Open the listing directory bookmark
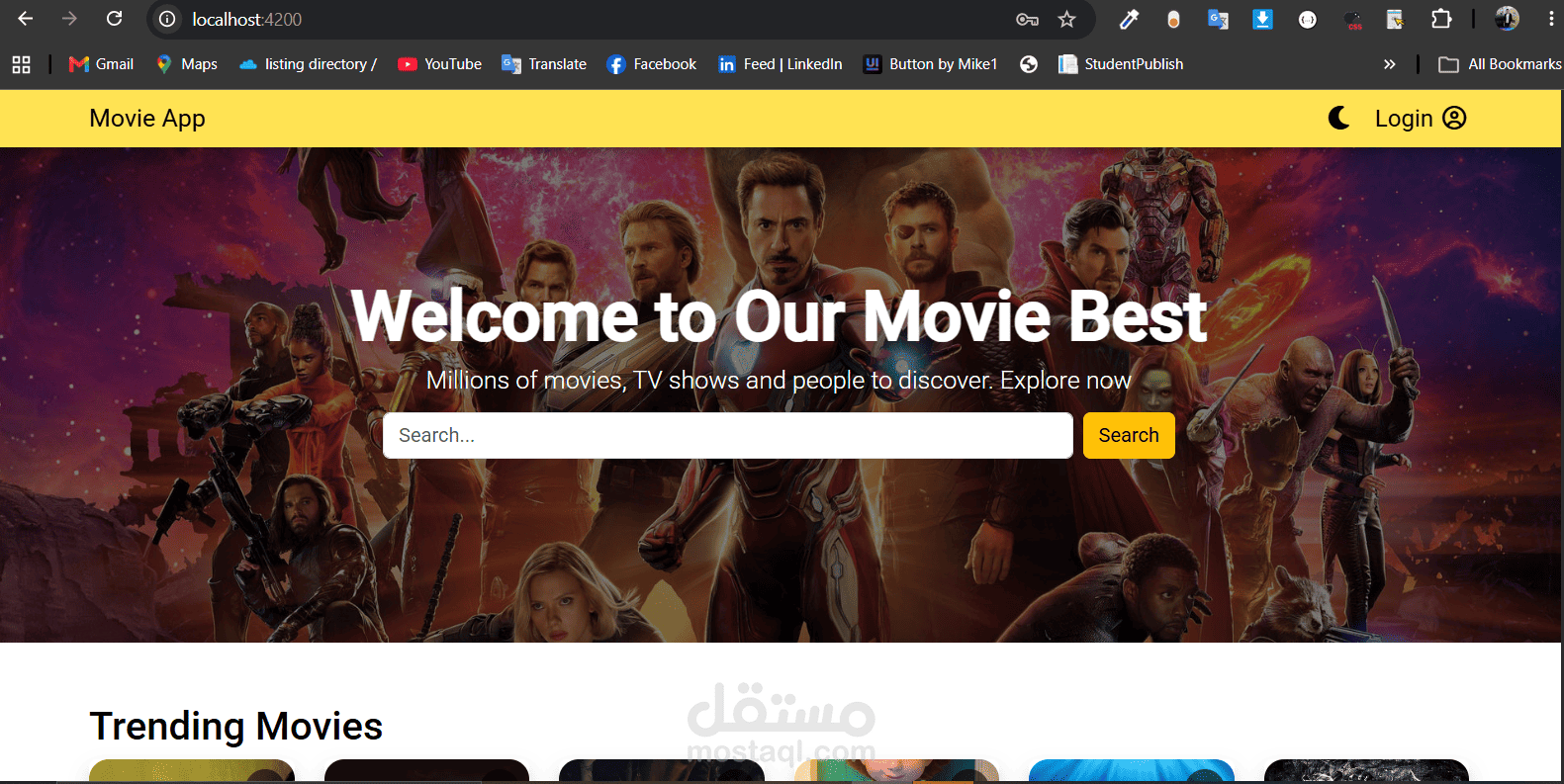 pyautogui.click(x=308, y=64)
